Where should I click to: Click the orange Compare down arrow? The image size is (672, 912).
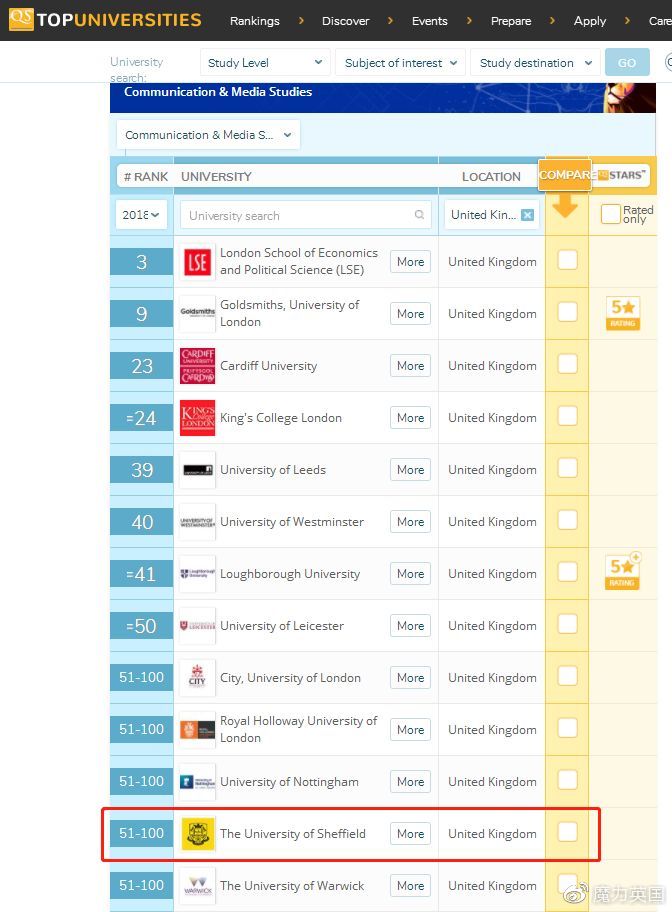(564, 206)
